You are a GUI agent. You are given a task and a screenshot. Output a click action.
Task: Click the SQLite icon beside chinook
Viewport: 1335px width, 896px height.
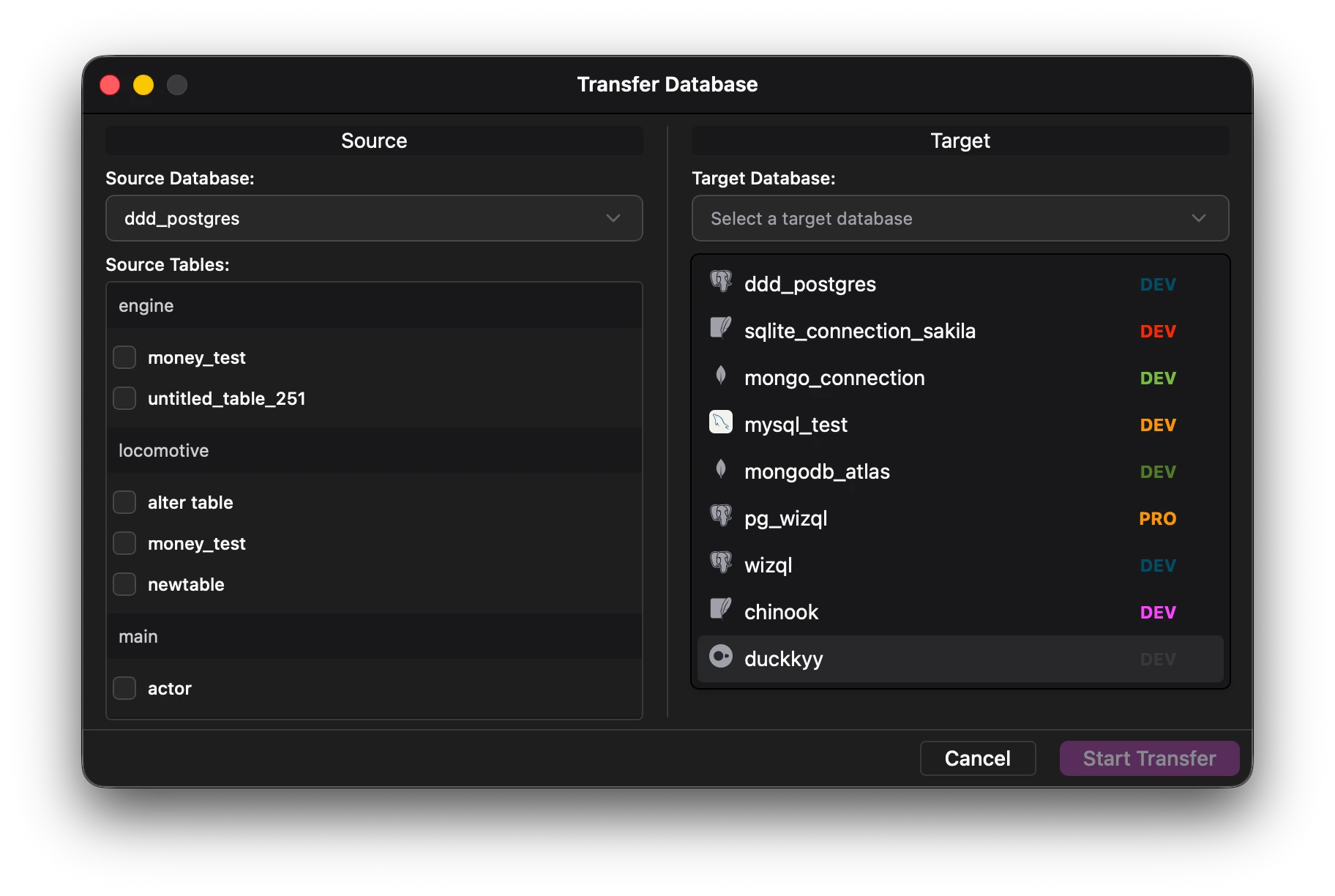click(x=721, y=610)
